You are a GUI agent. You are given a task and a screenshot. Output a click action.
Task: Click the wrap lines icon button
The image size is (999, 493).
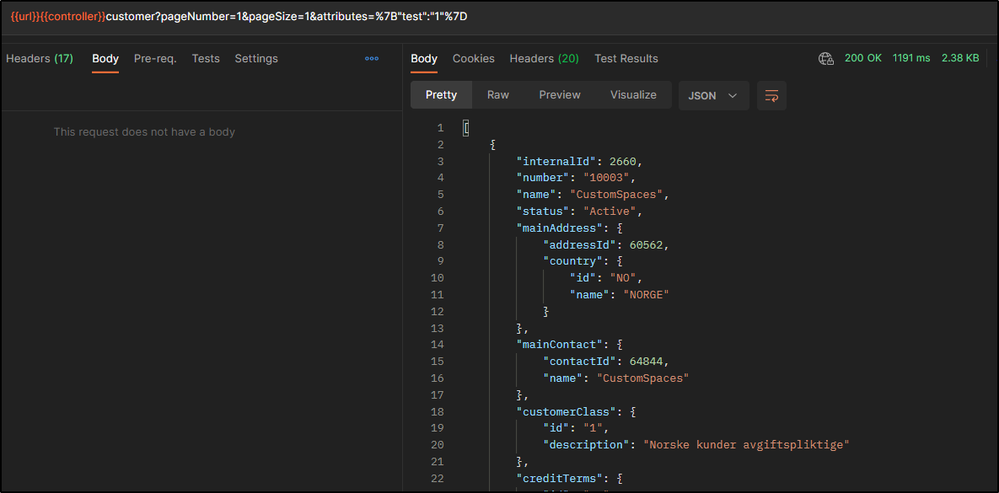coord(771,95)
